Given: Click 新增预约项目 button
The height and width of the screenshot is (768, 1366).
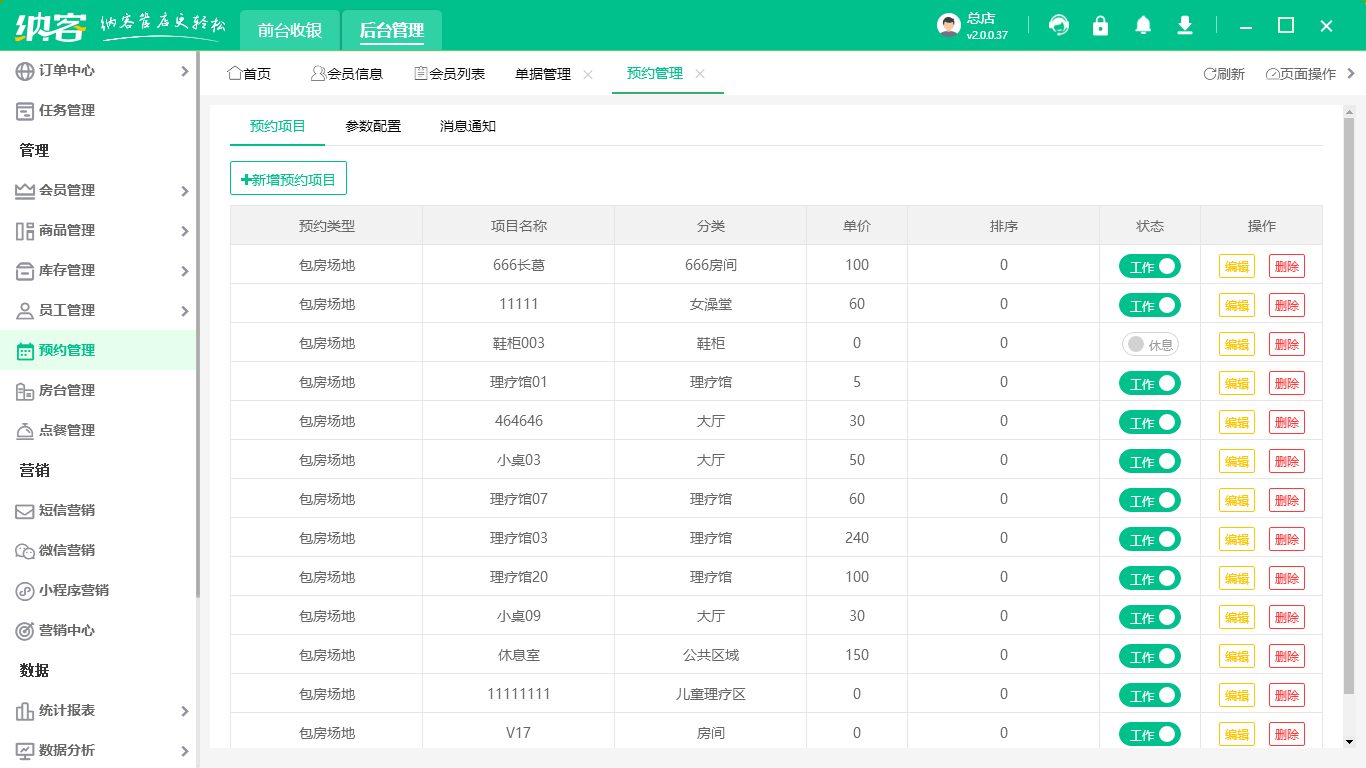Looking at the screenshot, I should (x=288, y=179).
